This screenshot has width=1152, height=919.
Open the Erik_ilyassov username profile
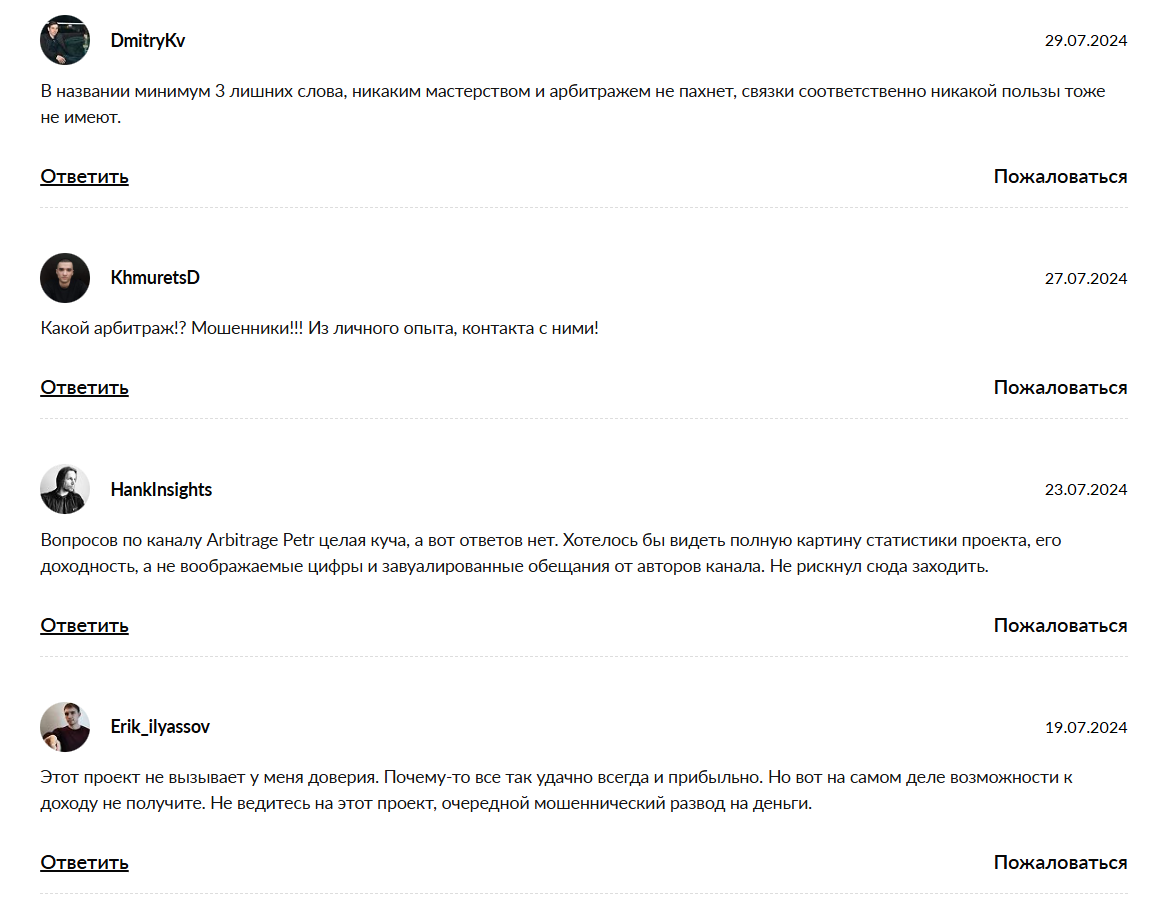(x=160, y=727)
